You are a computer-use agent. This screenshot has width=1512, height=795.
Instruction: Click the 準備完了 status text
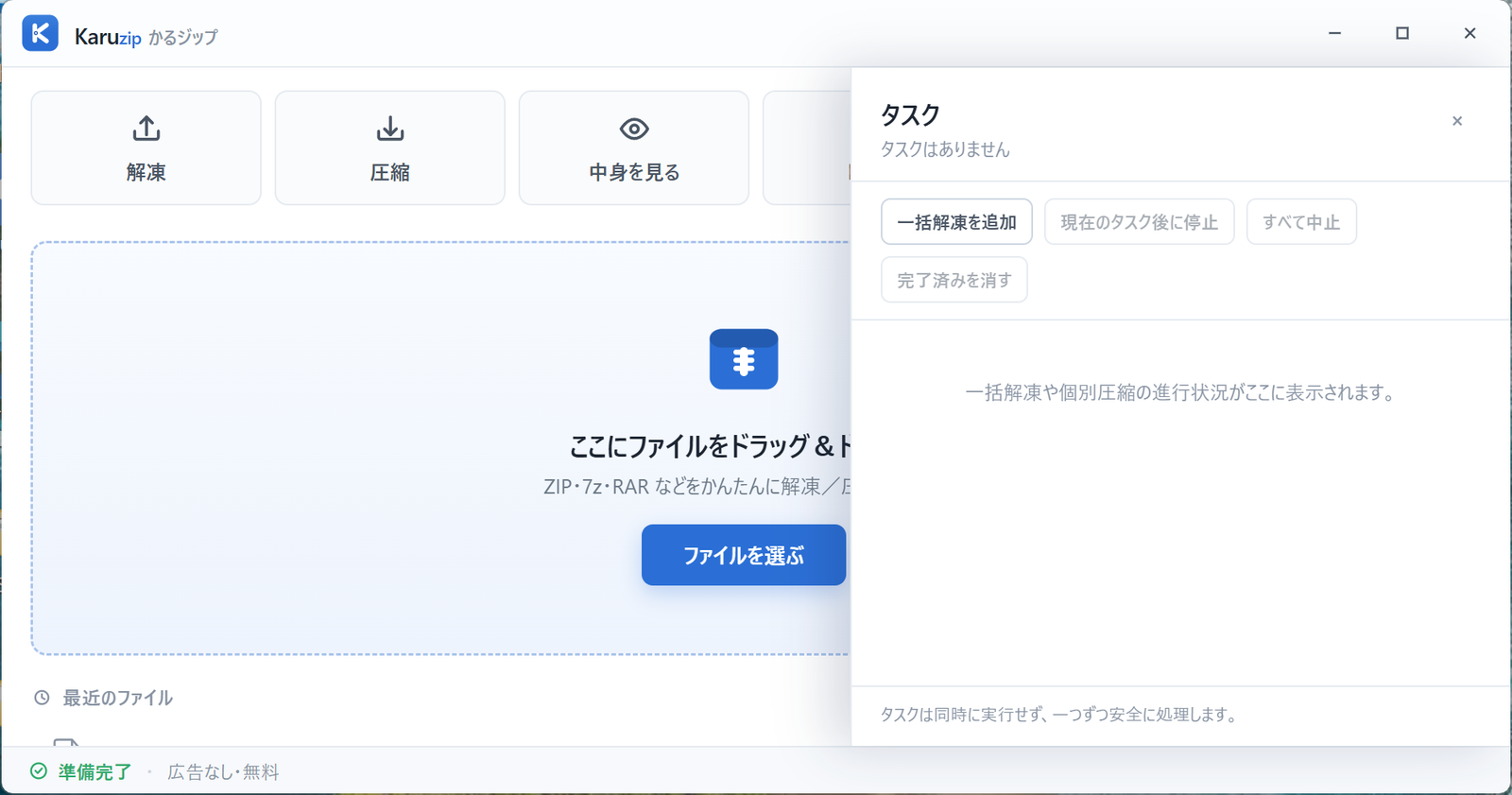pyautogui.click(x=94, y=771)
